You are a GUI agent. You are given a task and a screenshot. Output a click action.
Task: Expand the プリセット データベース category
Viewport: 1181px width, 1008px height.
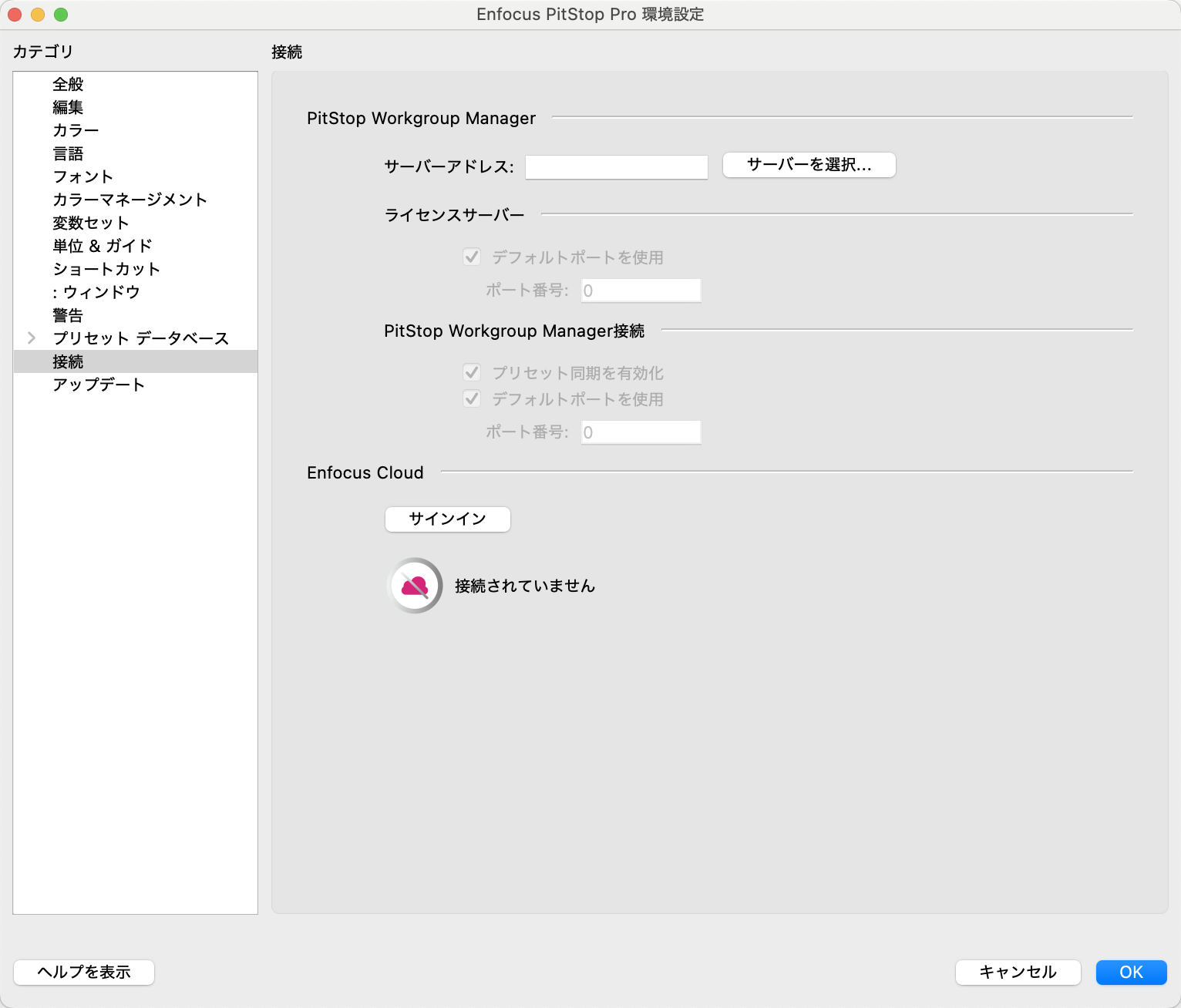[x=32, y=338]
